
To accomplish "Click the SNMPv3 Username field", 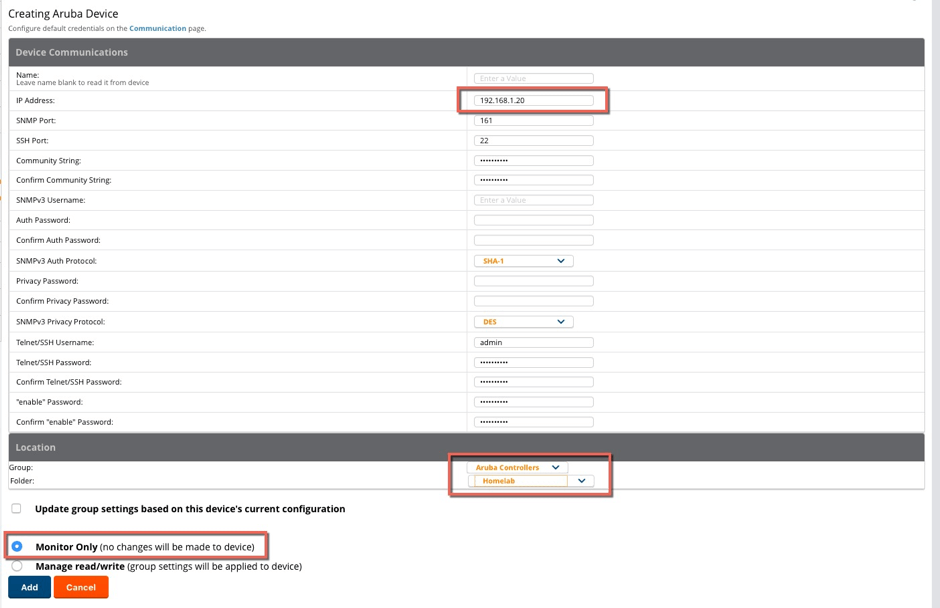I will point(533,200).
